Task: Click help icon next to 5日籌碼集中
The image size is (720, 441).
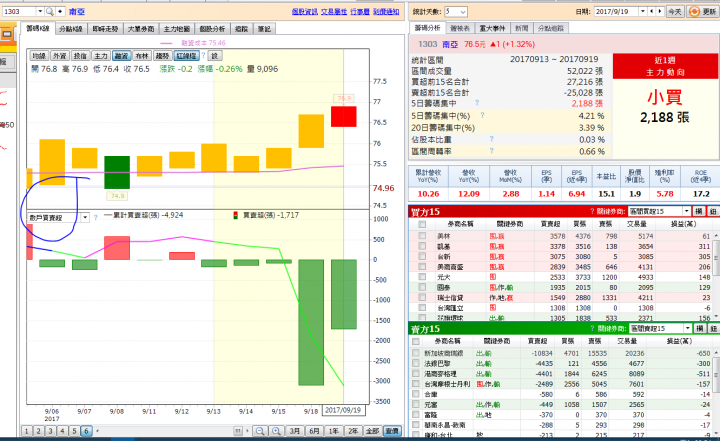Action: click(477, 103)
